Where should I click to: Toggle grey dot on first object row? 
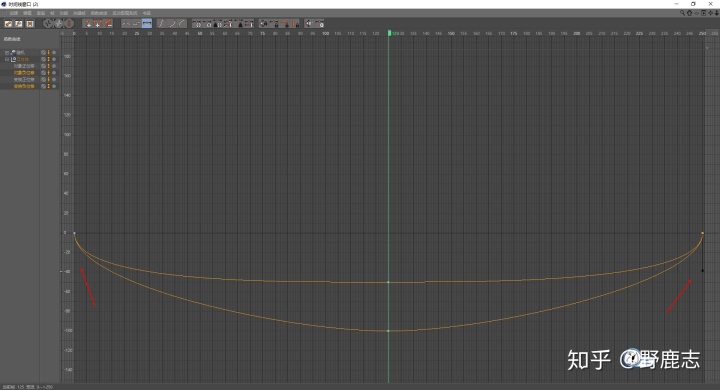coord(54,52)
